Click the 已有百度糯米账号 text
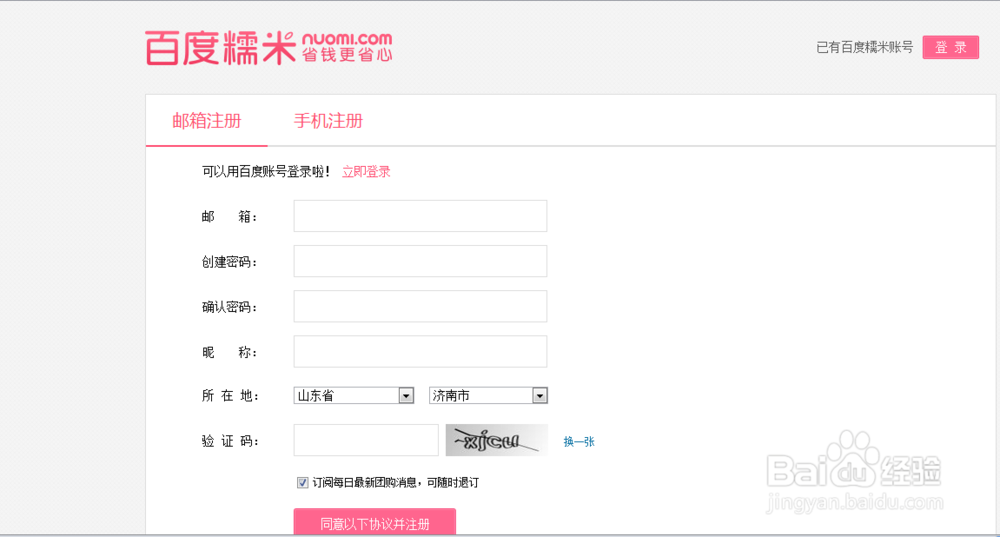 pos(865,47)
